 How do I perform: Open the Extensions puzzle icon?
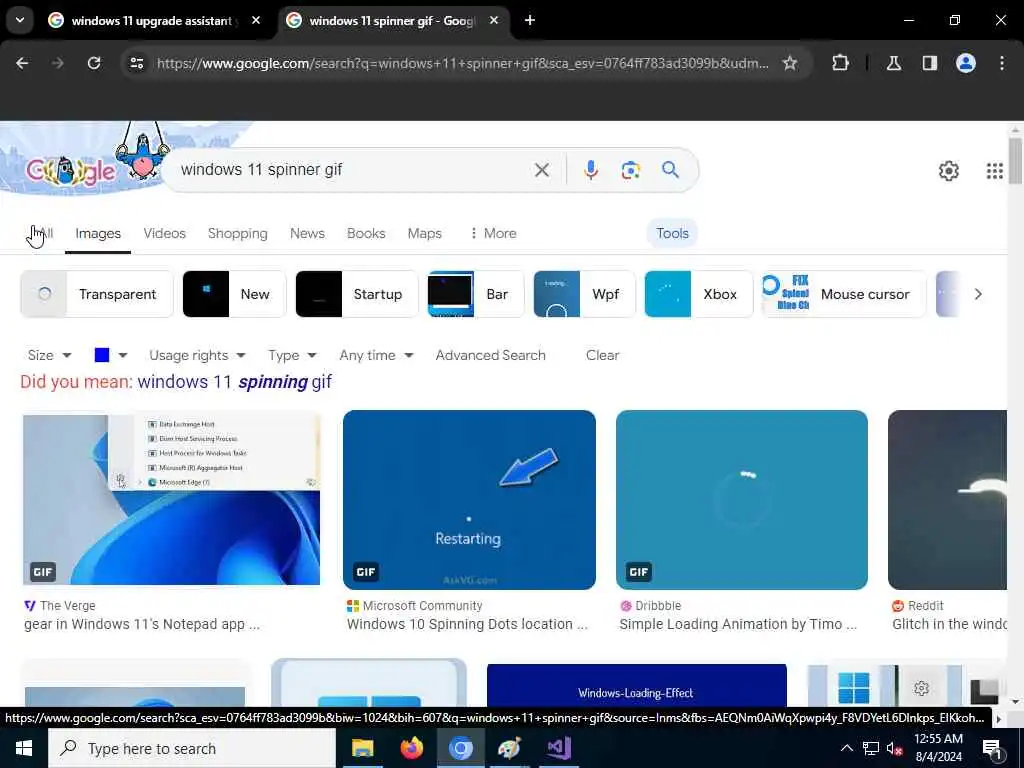point(840,63)
